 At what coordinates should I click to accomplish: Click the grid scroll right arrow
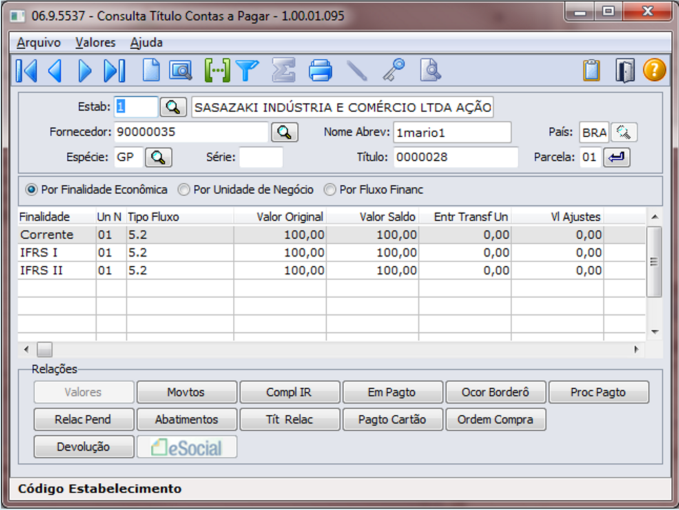(x=636, y=349)
